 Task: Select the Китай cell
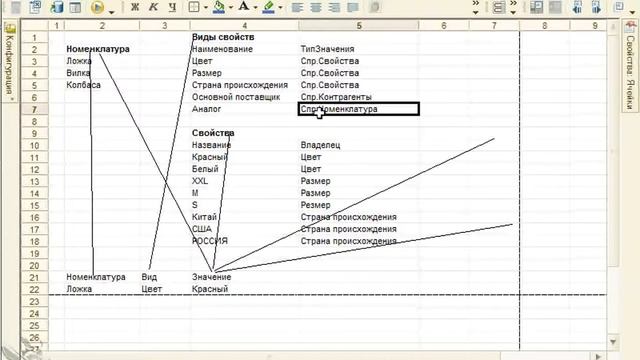tap(204, 217)
